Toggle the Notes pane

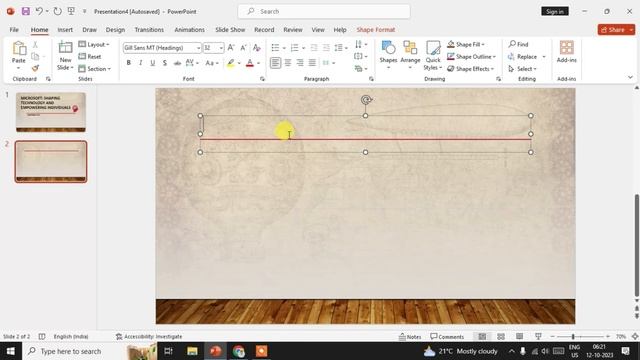coord(410,336)
